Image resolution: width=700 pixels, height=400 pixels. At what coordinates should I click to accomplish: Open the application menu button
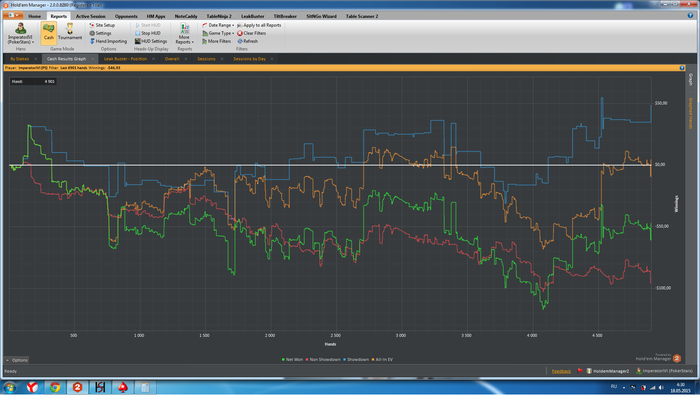pyautogui.click(x=13, y=15)
